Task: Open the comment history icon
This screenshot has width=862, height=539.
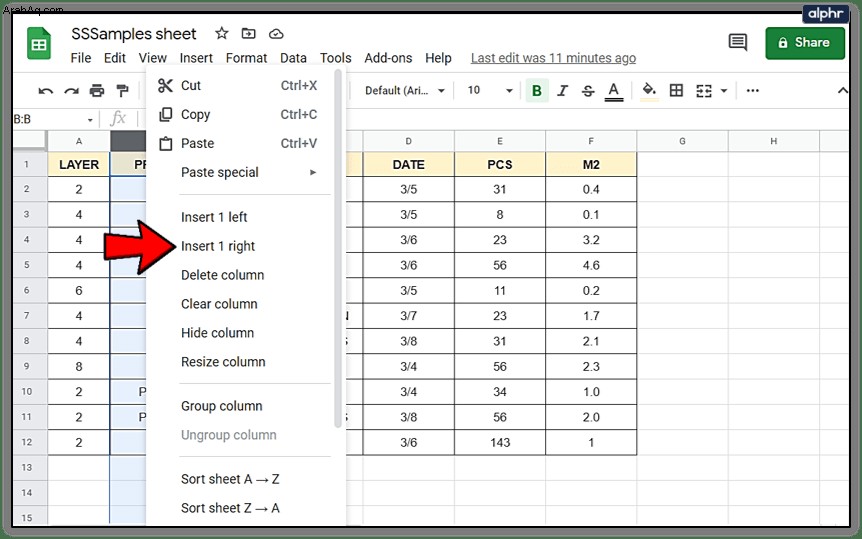Action: (737, 42)
